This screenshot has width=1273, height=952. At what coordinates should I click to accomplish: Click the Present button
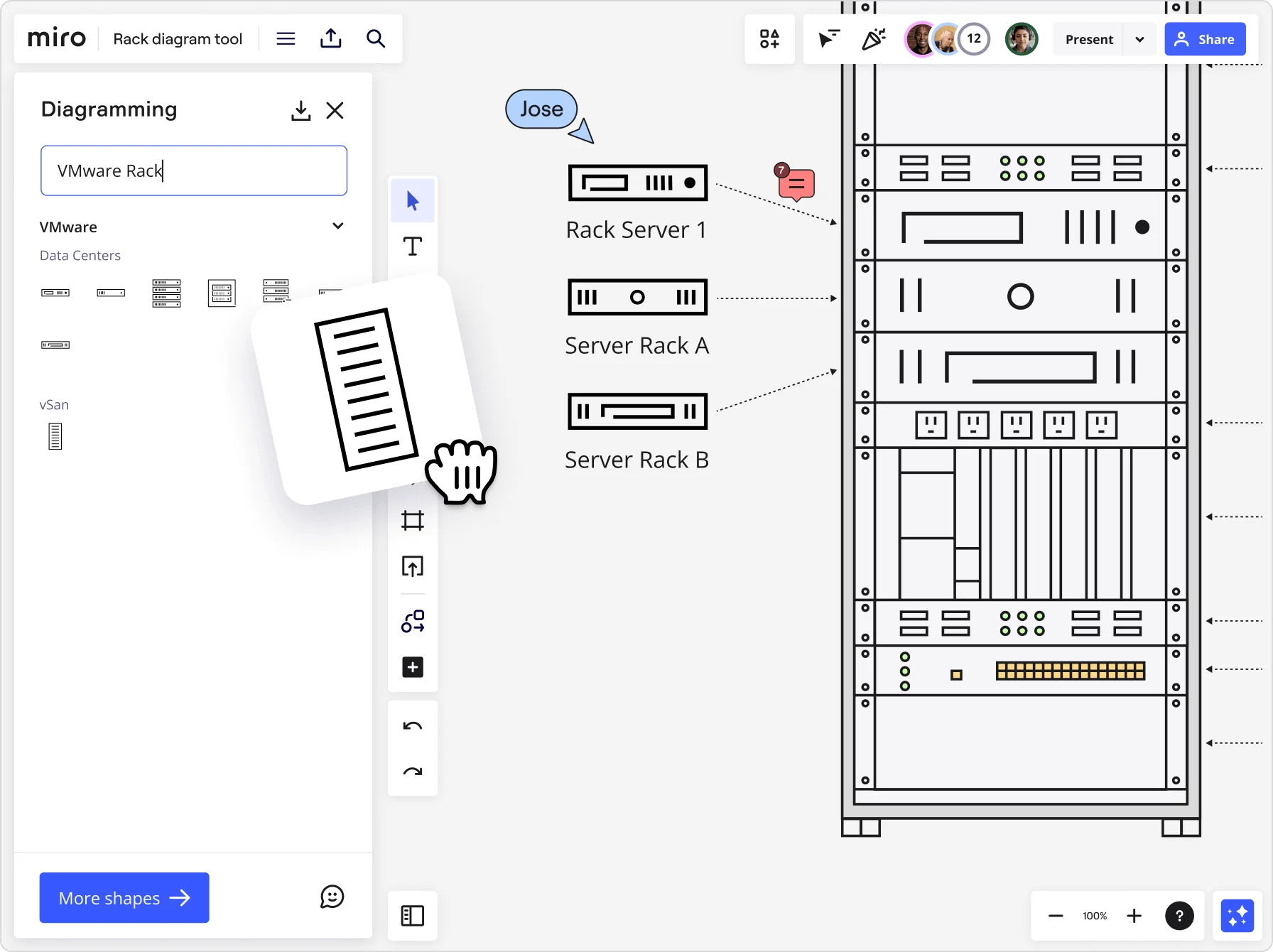[x=1088, y=40]
